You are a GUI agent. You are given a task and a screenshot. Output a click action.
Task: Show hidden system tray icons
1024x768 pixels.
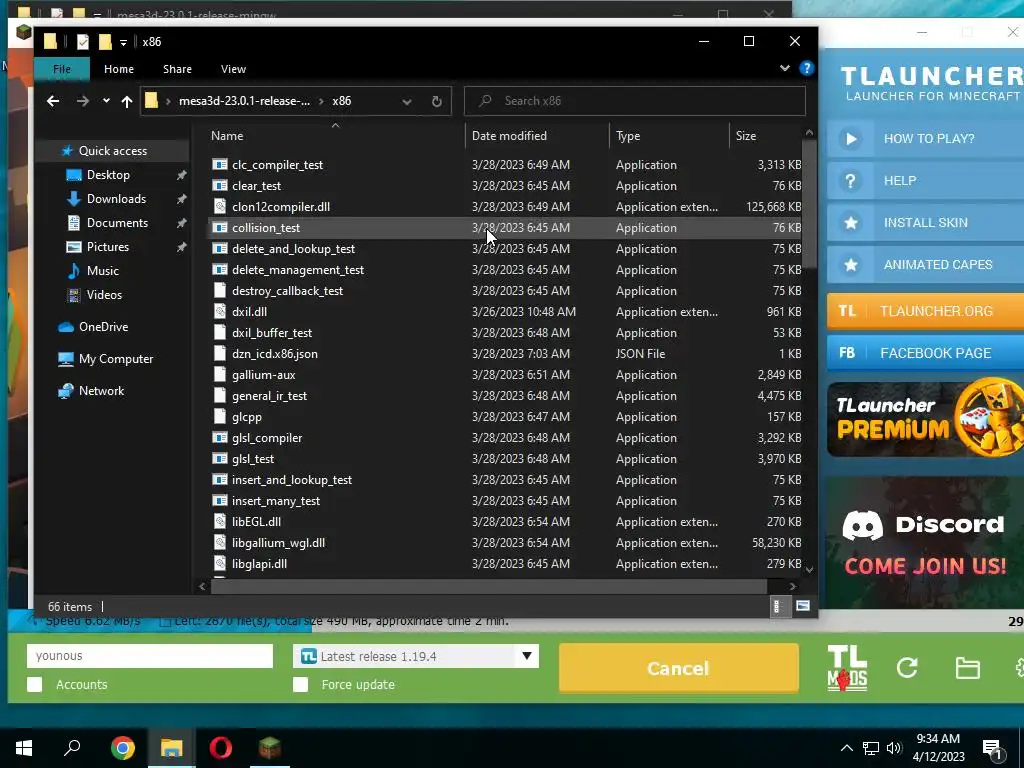pyautogui.click(x=846, y=748)
